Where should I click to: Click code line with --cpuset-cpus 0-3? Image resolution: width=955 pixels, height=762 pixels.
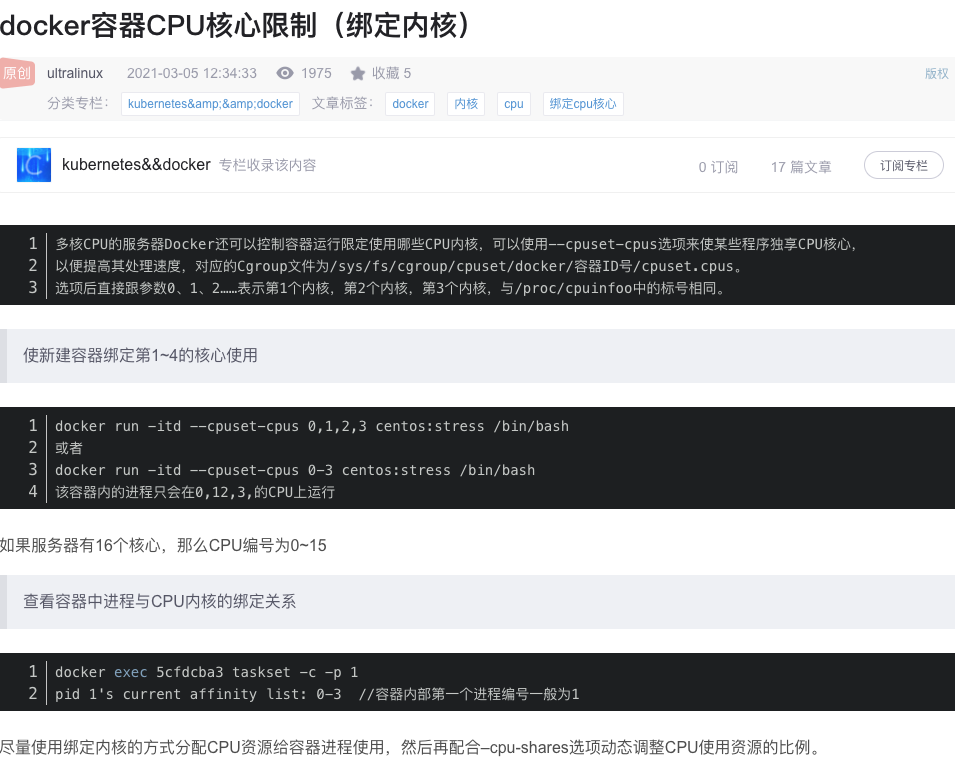point(295,470)
